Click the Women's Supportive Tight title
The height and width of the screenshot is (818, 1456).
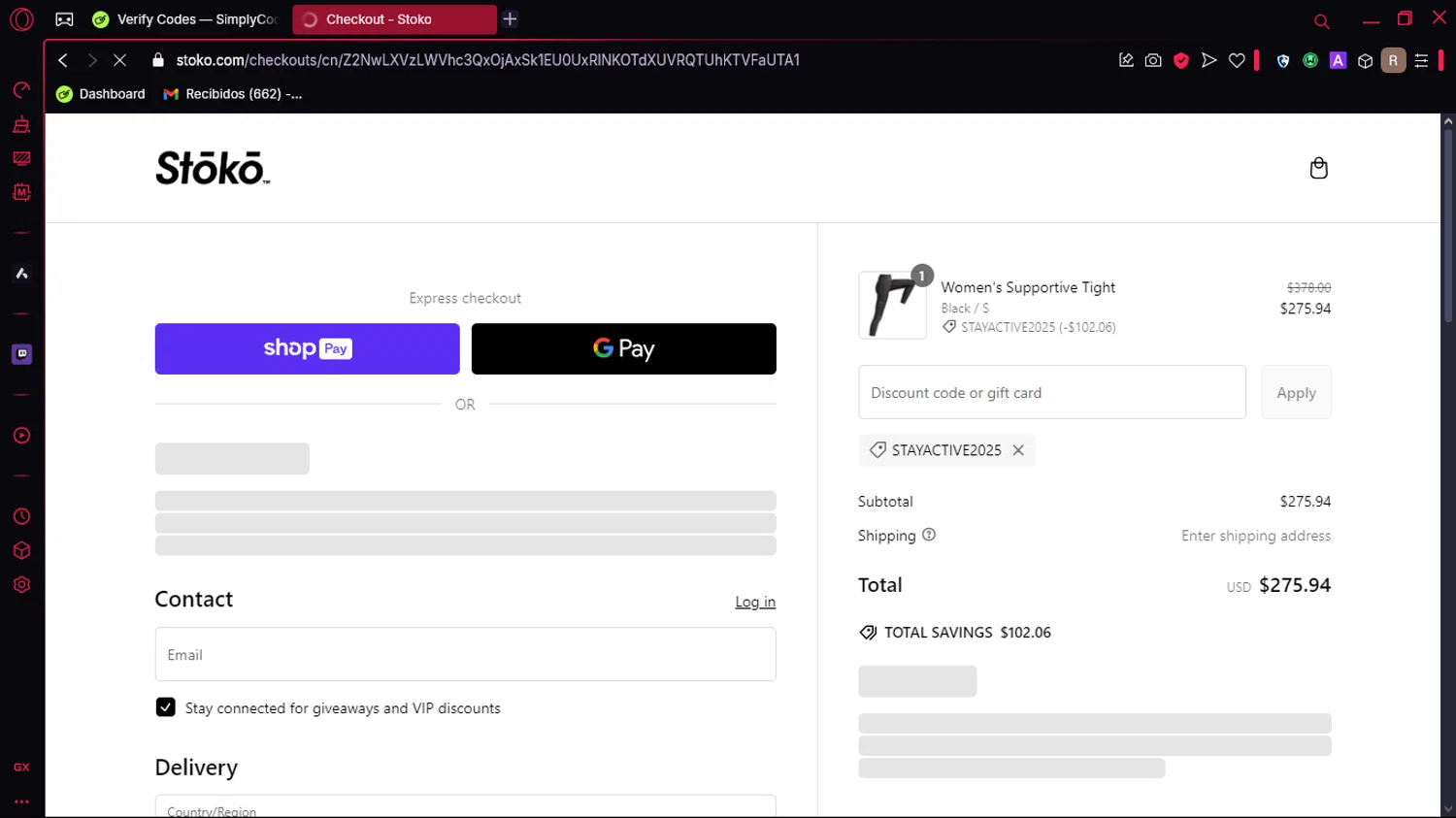[1028, 287]
